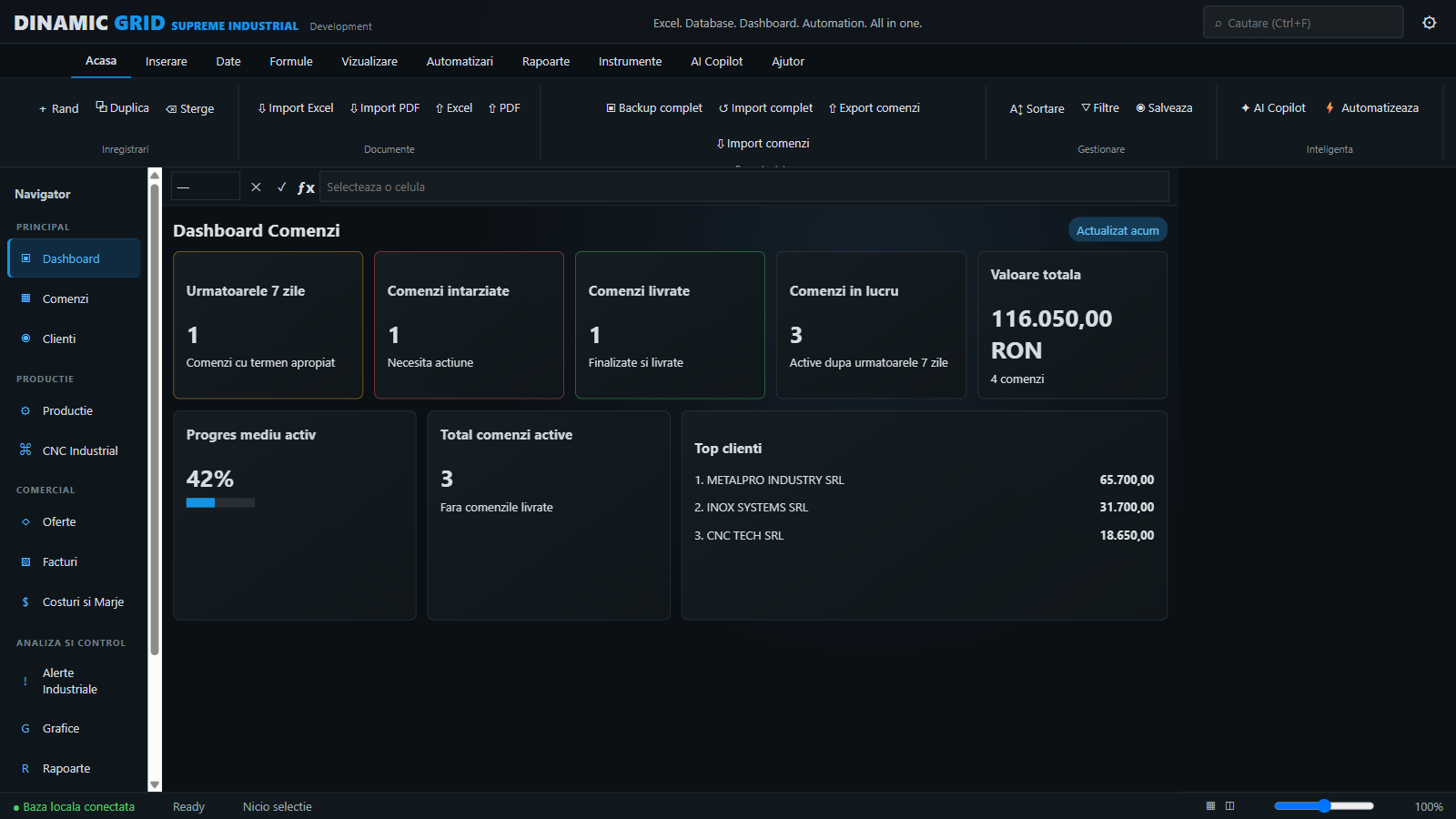
Task: Go to Productie section
Action: point(74,410)
